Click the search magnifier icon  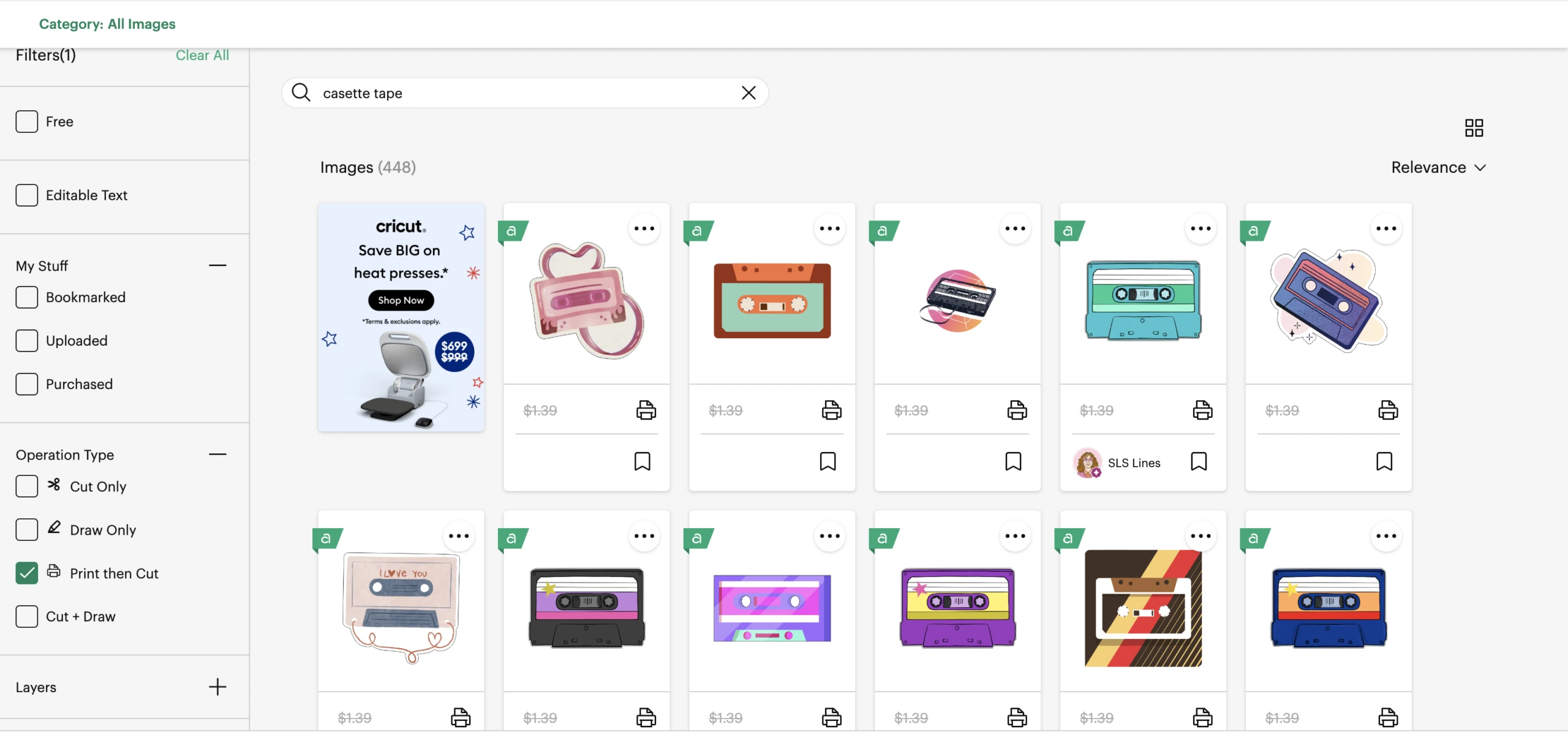(301, 93)
